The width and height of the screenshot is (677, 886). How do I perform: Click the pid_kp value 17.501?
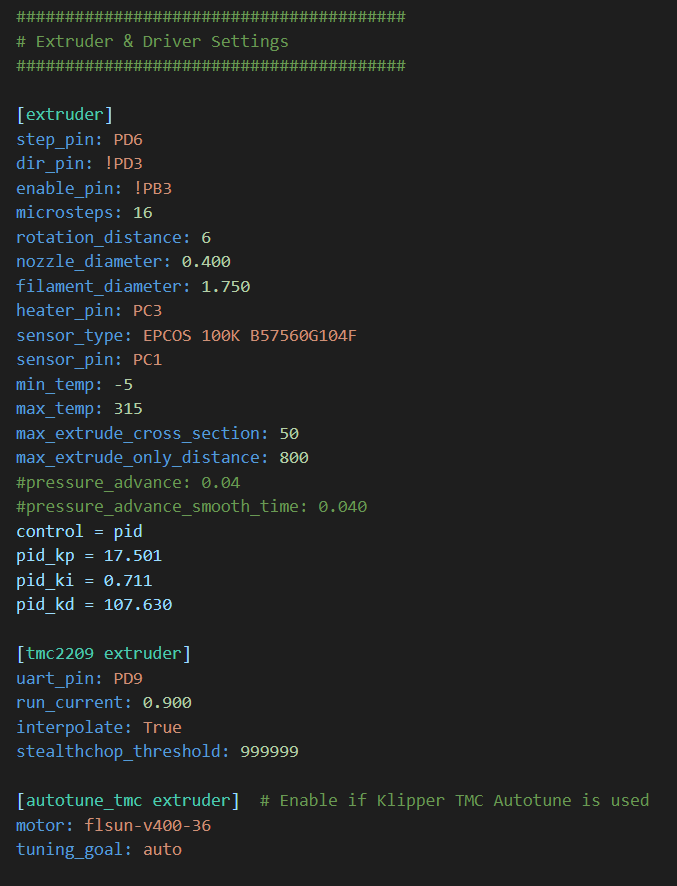(133, 556)
